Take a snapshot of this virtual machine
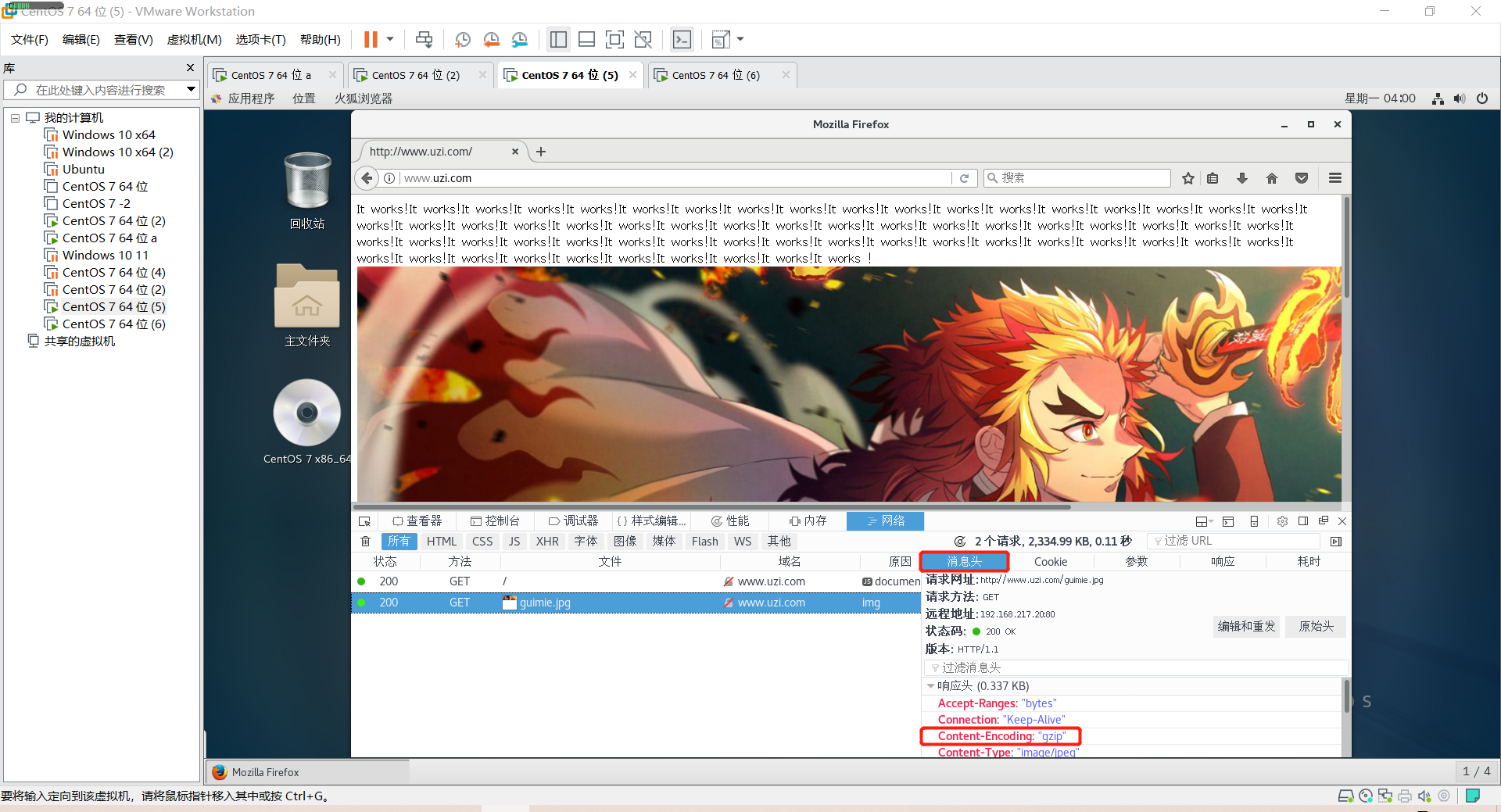 [462, 39]
